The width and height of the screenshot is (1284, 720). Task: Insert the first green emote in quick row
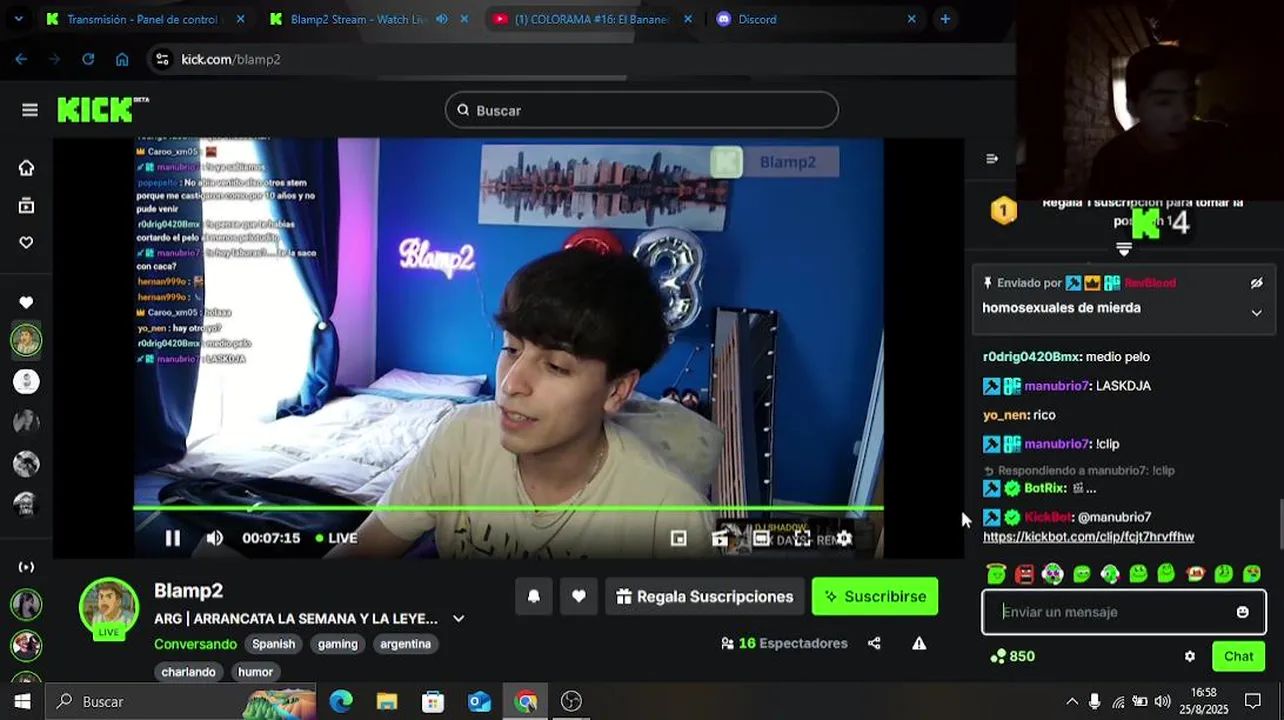pos(996,574)
